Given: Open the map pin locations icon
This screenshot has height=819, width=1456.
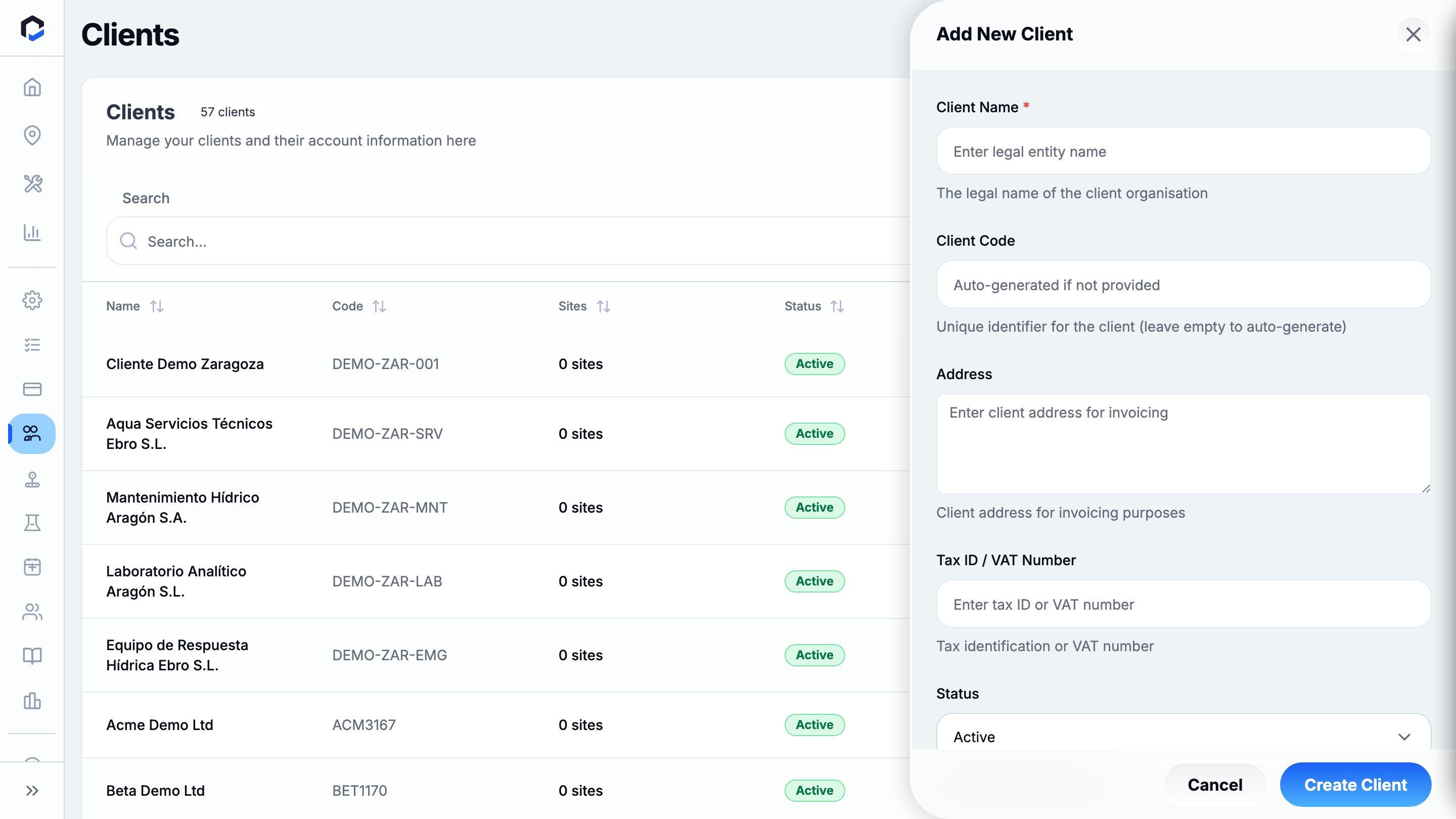Looking at the screenshot, I should [x=32, y=135].
